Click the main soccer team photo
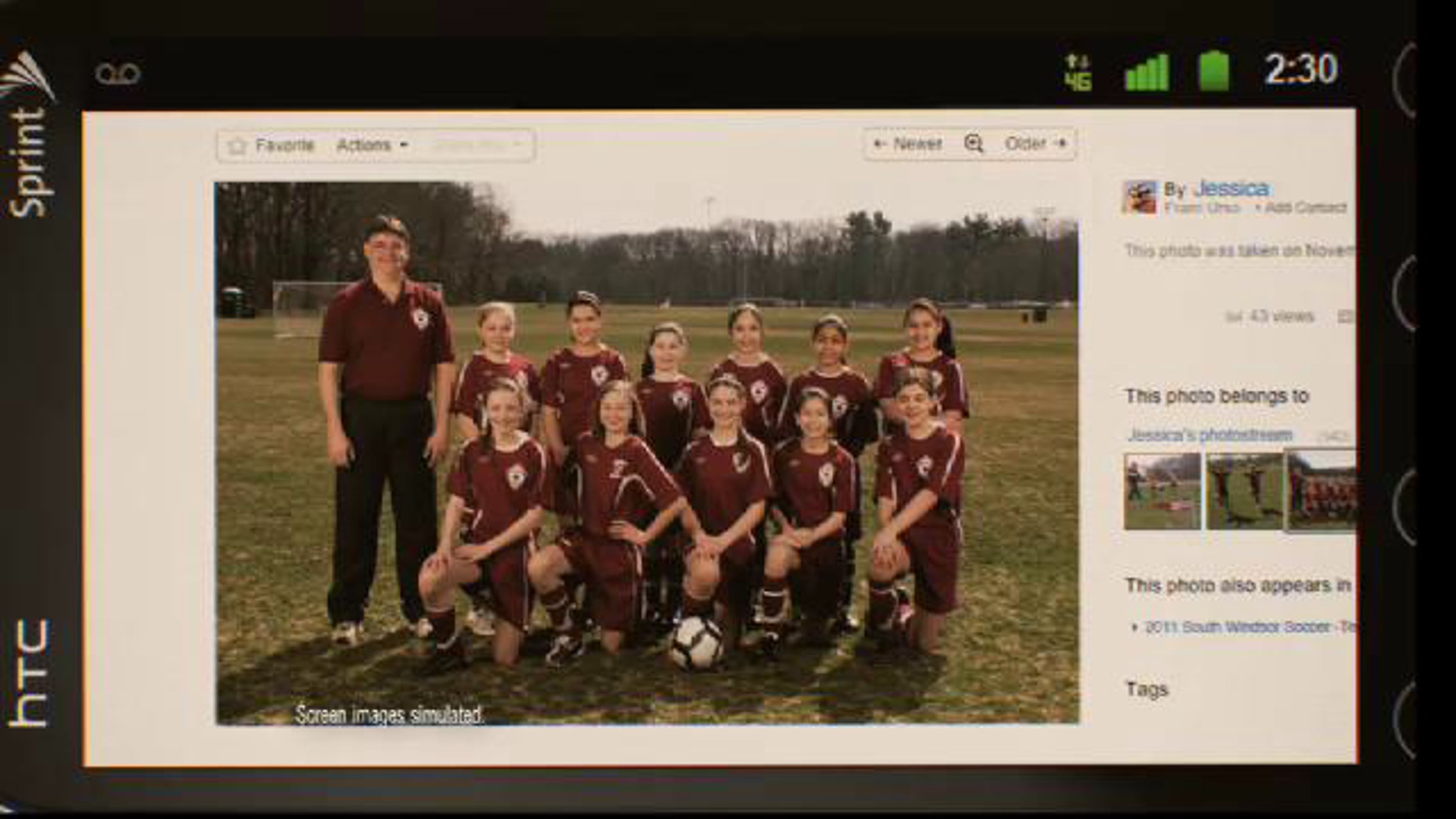This screenshot has width=1456, height=819. pos(647,453)
